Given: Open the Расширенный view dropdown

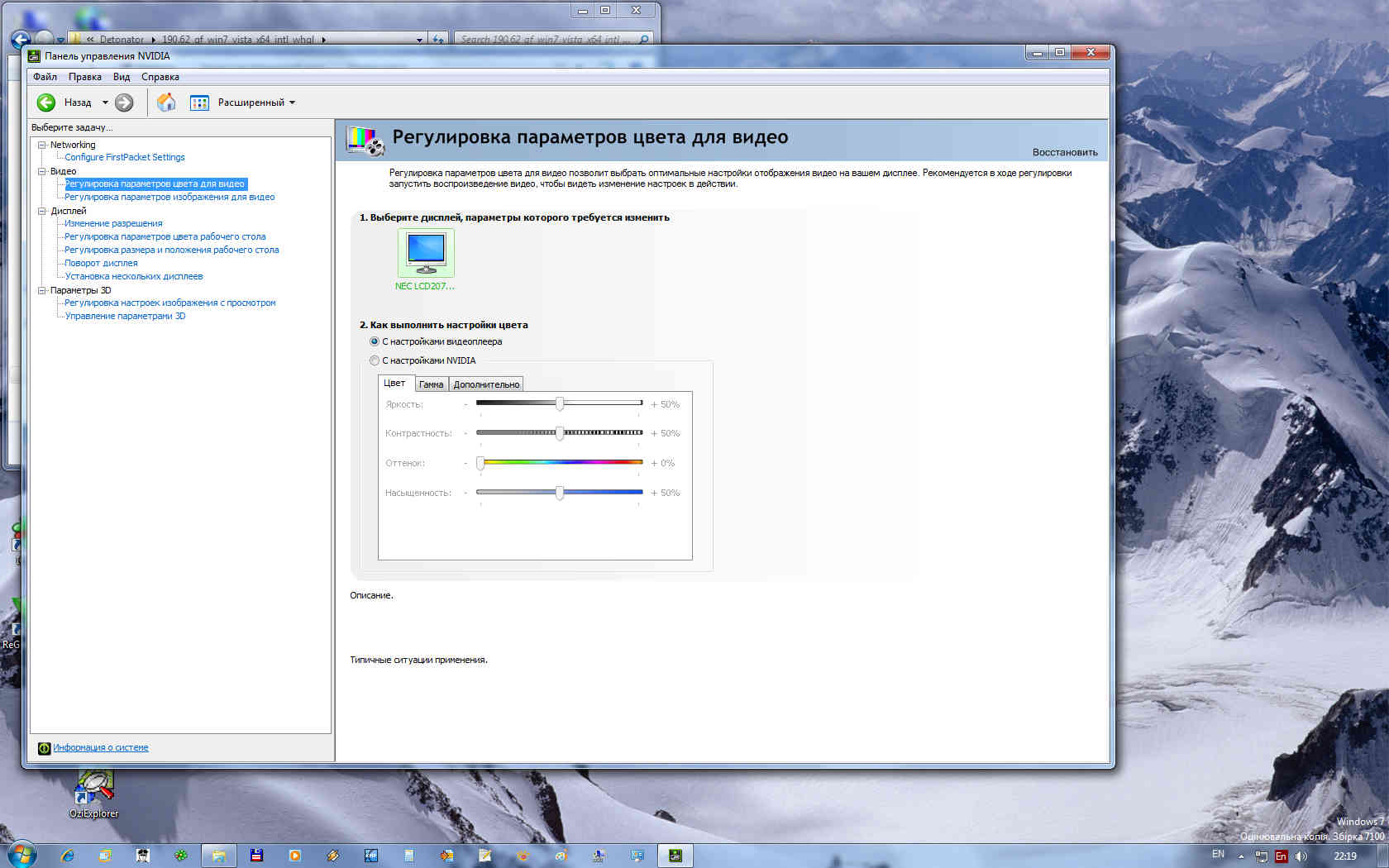Looking at the screenshot, I should click(256, 103).
